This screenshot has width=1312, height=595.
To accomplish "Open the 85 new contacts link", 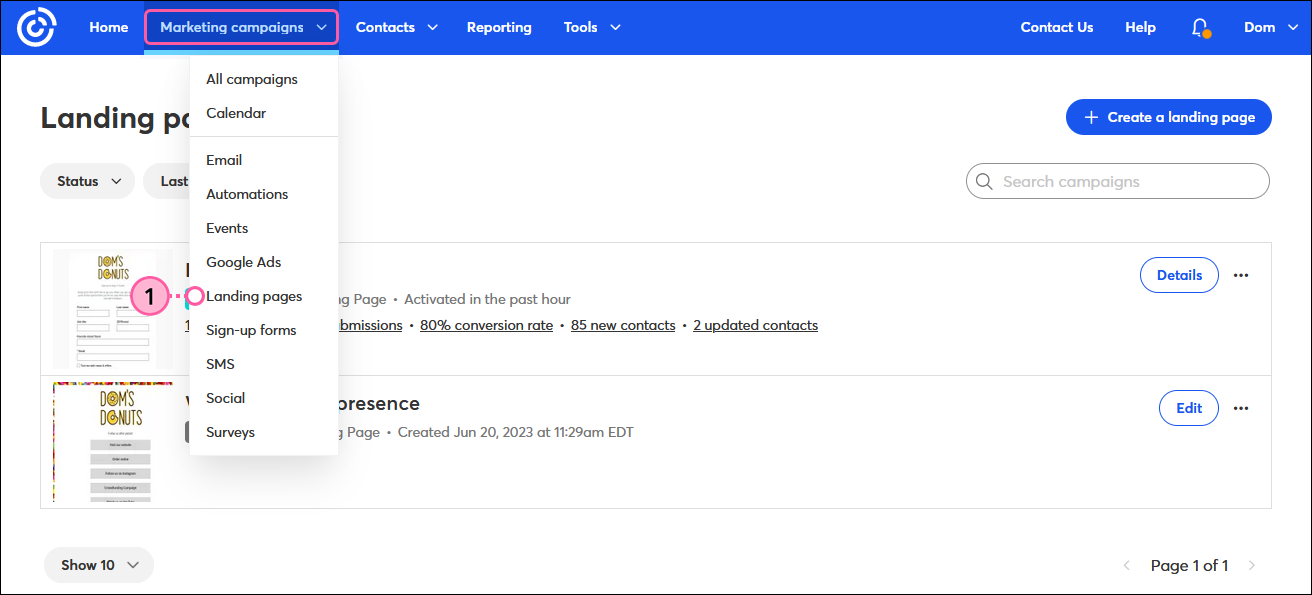I will pyautogui.click(x=623, y=325).
